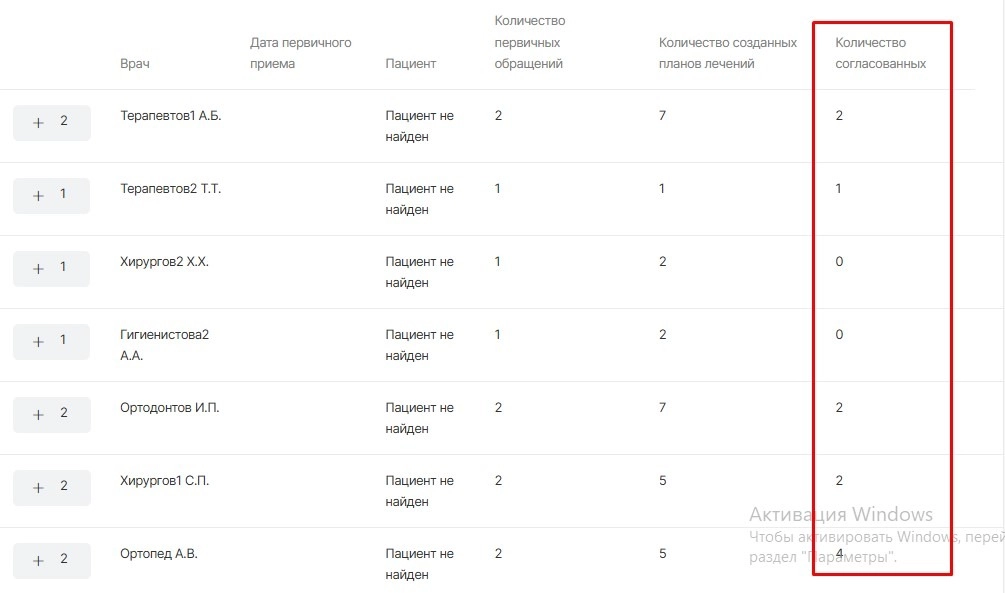Screen dimensions: 1005x593
Task: Select doctor name Терапевтов1 А.Б.
Action: click(x=170, y=116)
